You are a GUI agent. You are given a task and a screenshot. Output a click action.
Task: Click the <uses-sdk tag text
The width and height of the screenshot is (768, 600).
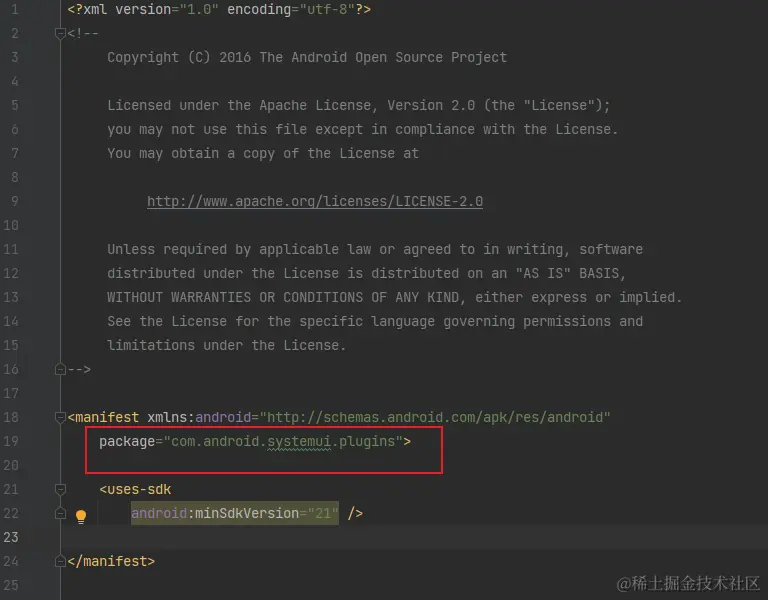135,489
